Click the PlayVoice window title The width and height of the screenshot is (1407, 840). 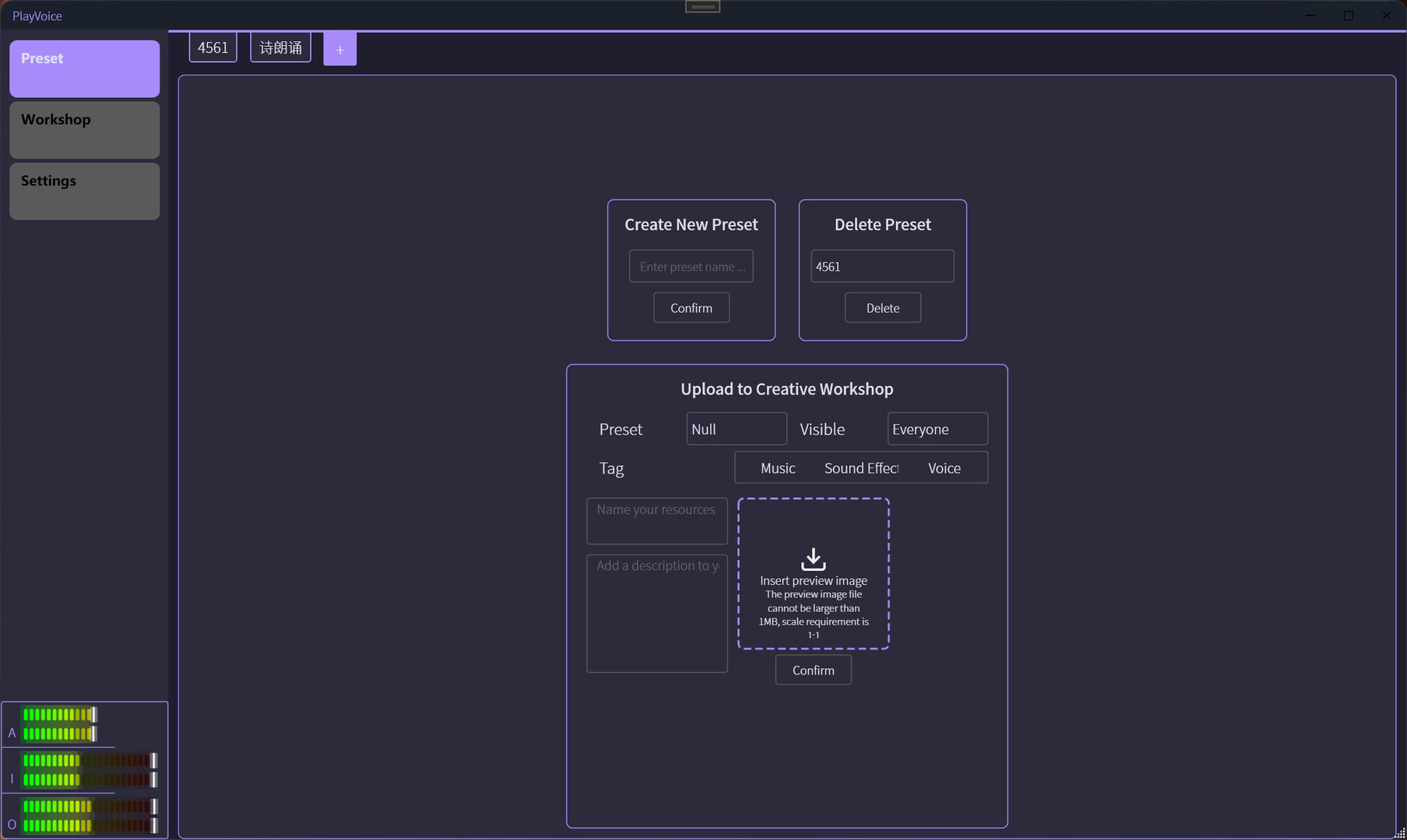pos(37,16)
